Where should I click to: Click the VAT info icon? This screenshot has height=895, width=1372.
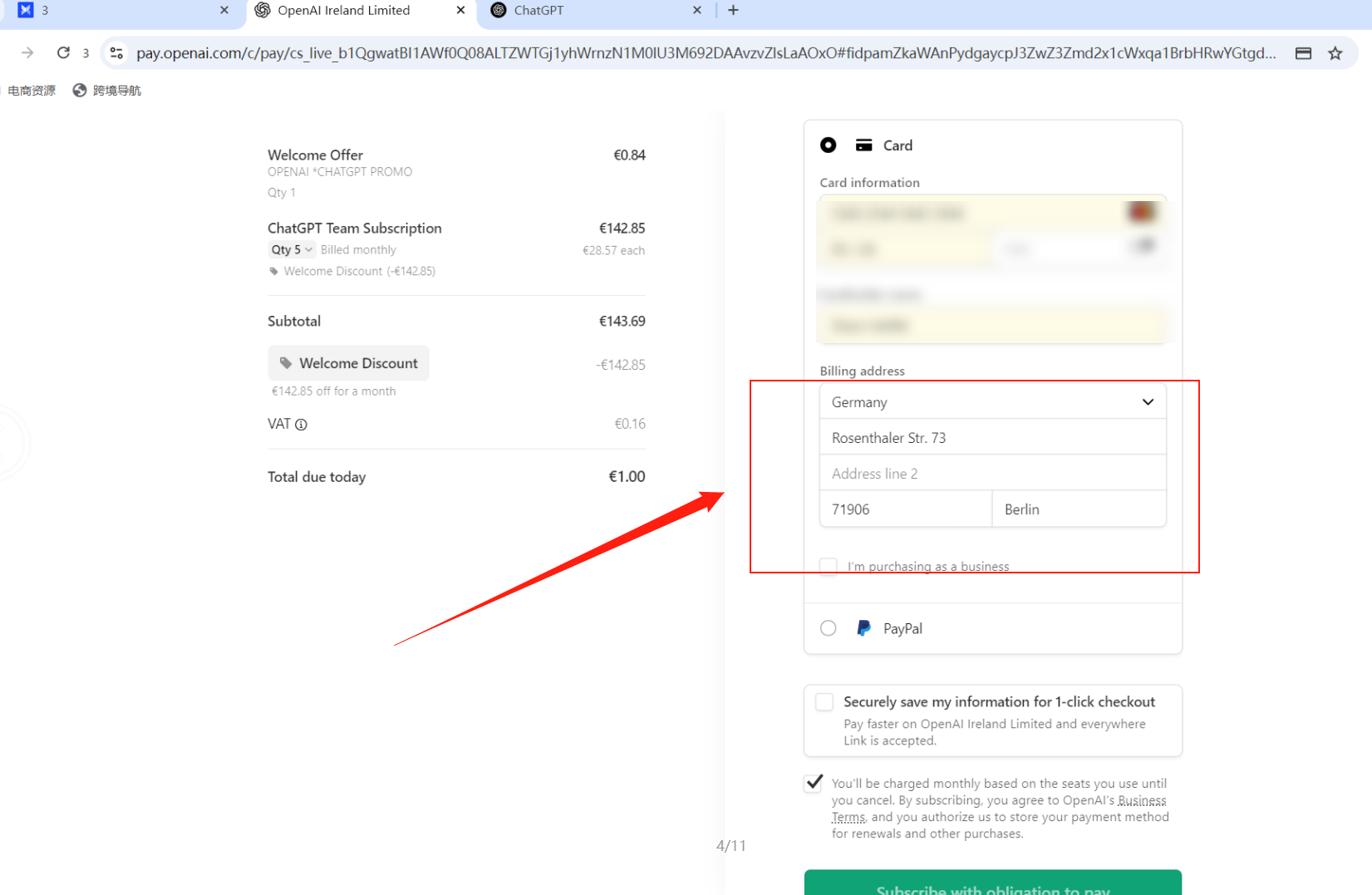pos(302,425)
